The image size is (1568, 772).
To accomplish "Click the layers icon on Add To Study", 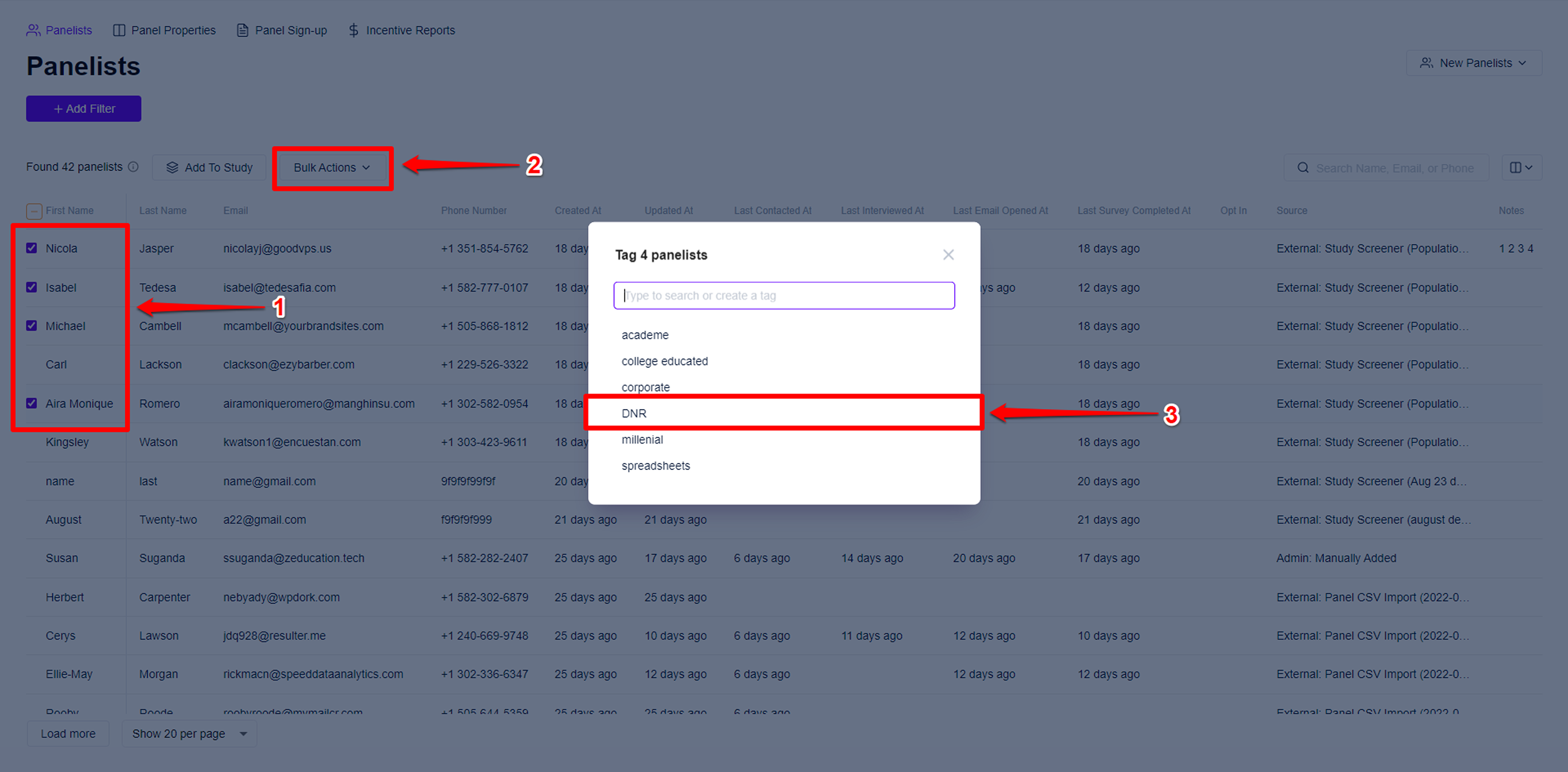I will tap(172, 167).
